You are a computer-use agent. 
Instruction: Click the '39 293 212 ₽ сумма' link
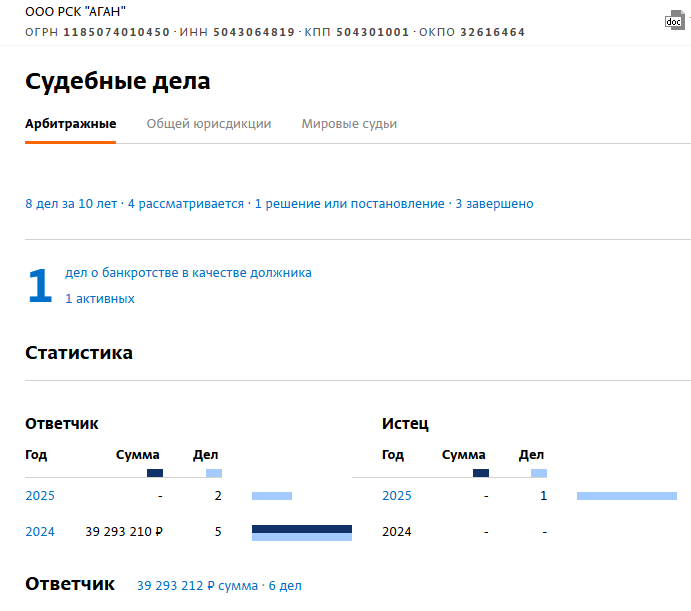click(x=197, y=586)
